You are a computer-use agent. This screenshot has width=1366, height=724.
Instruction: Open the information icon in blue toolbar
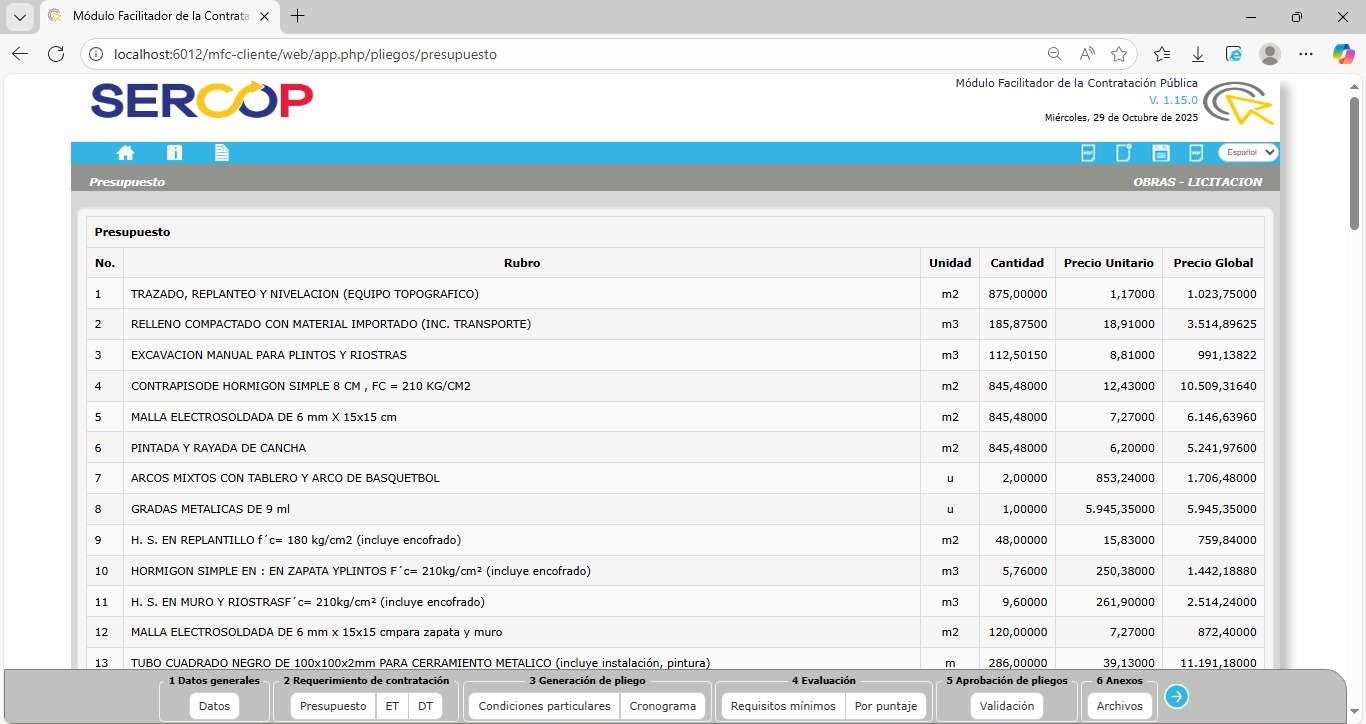(x=174, y=153)
